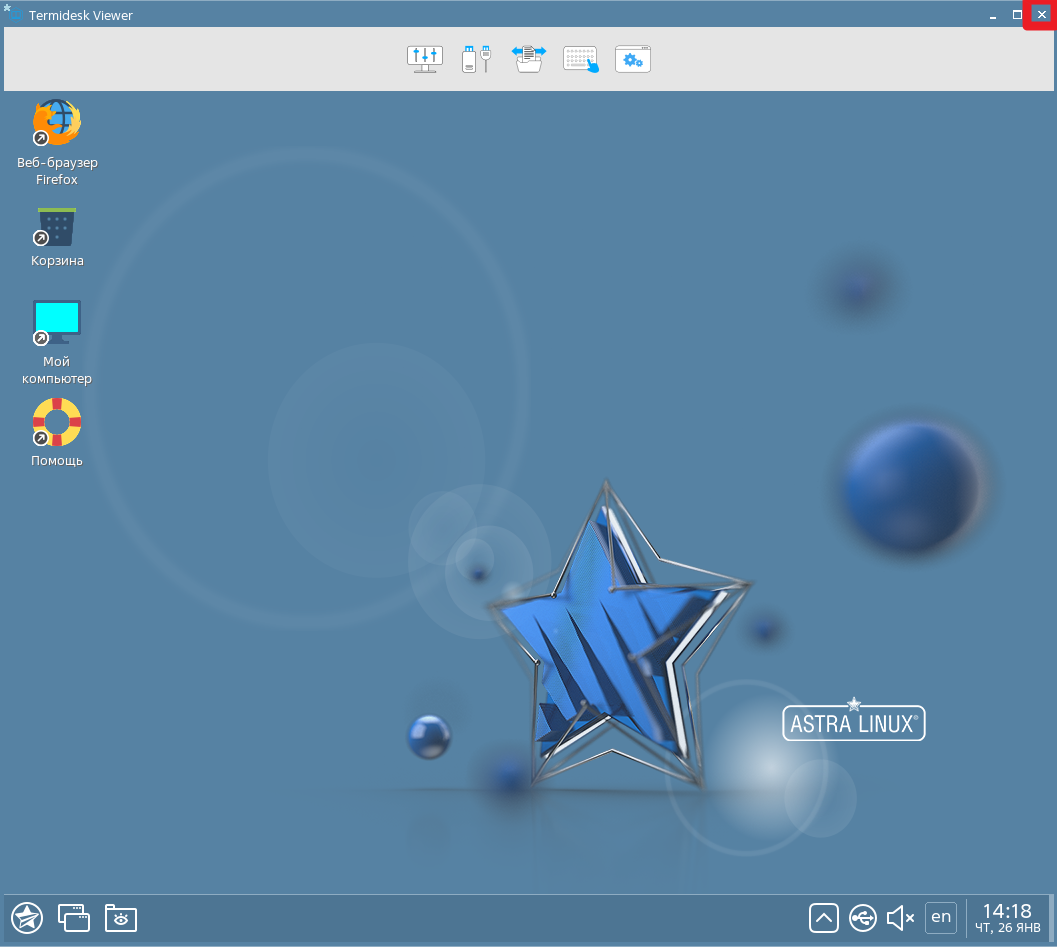Click the USB devices tray icon
This screenshot has height=947, width=1057.
pos(863,917)
